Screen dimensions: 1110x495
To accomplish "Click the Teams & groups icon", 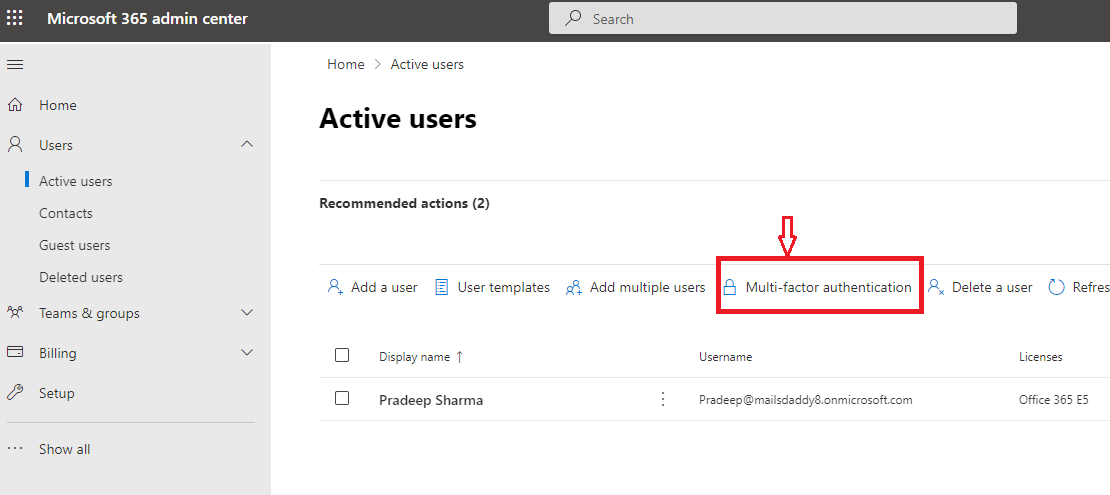I will tap(15, 312).
